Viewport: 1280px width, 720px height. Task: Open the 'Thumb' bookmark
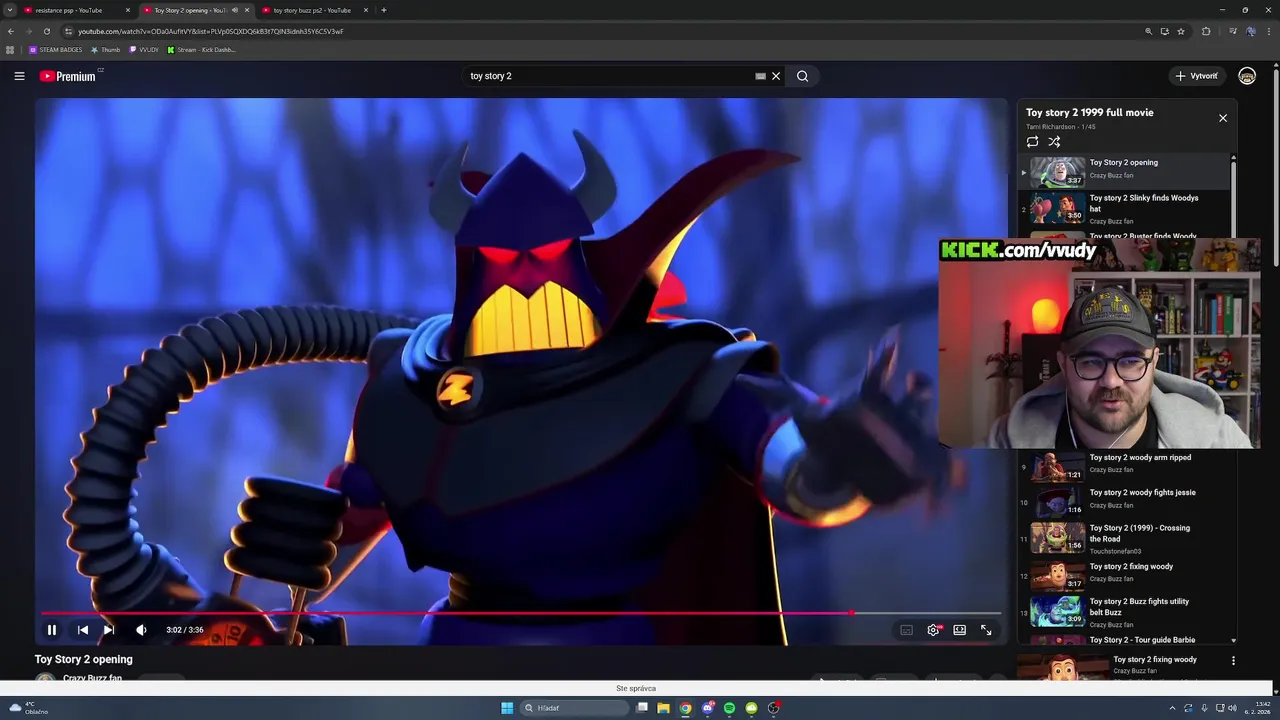click(x=105, y=49)
